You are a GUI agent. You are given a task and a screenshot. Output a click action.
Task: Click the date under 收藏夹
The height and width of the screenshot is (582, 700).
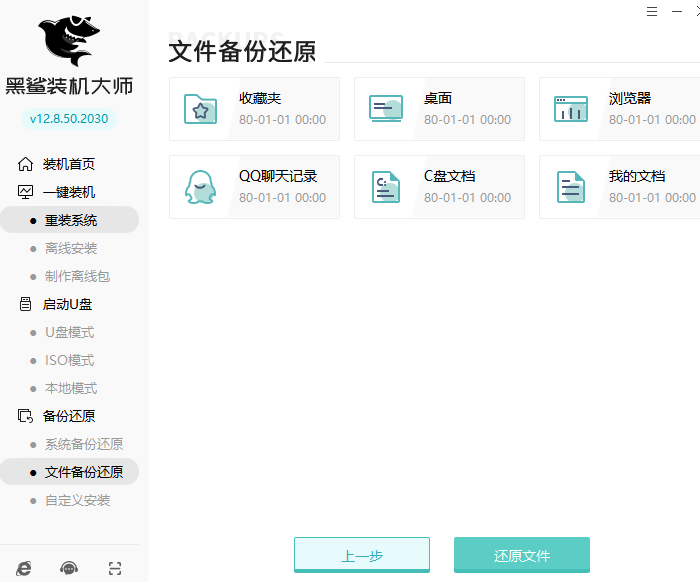(282, 120)
